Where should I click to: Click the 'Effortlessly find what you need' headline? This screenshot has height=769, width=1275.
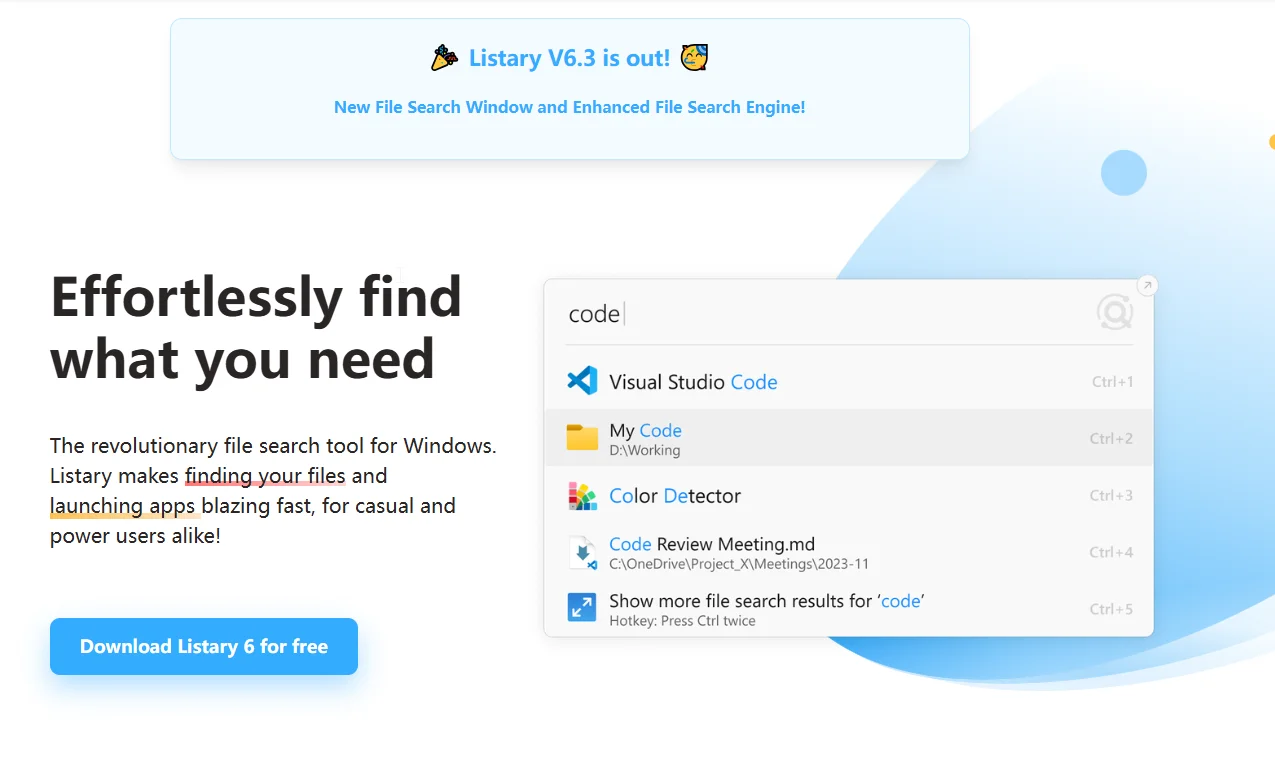[x=256, y=327]
